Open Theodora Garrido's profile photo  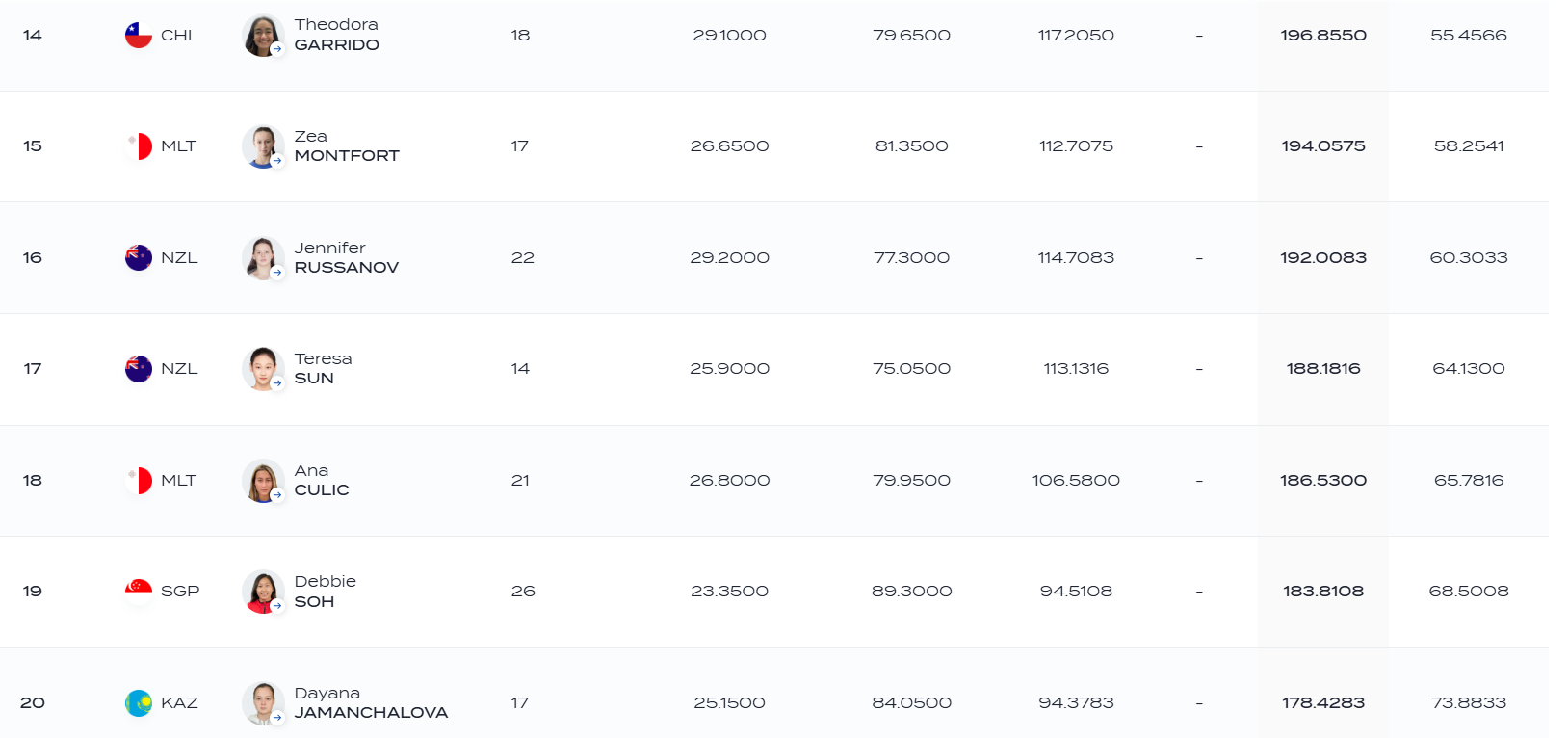click(x=262, y=36)
